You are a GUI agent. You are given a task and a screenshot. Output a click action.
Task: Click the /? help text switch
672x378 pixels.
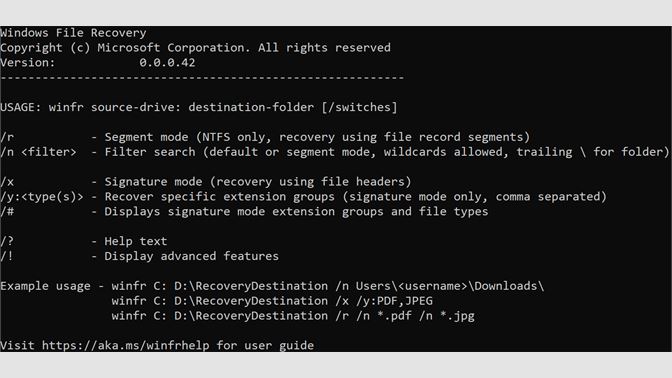(7, 241)
